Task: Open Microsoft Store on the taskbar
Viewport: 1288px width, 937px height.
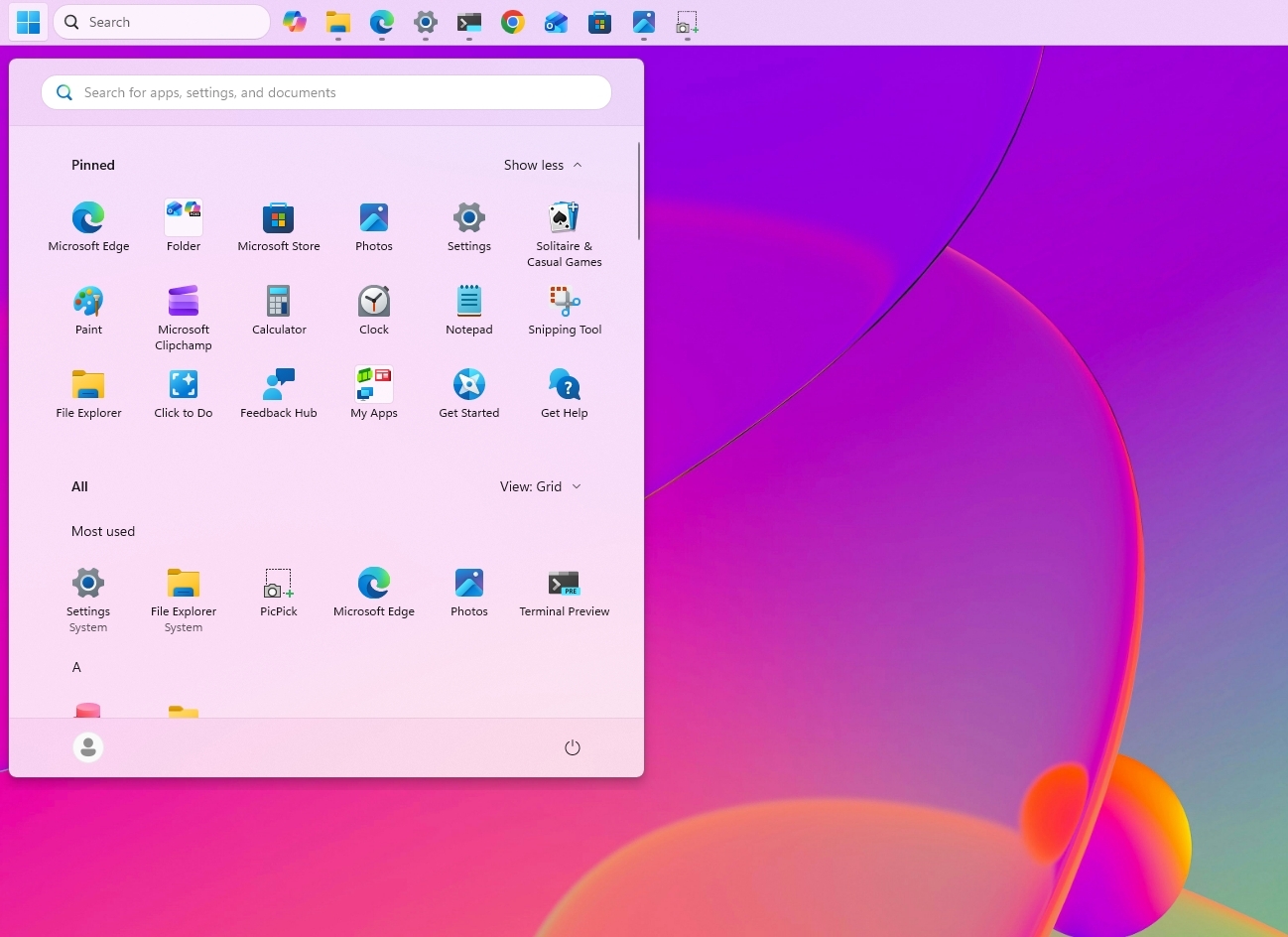Action: click(x=600, y=22)
